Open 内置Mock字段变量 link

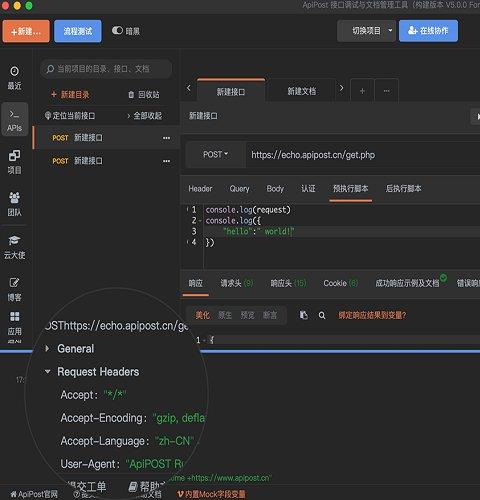[x=211, y=494]
